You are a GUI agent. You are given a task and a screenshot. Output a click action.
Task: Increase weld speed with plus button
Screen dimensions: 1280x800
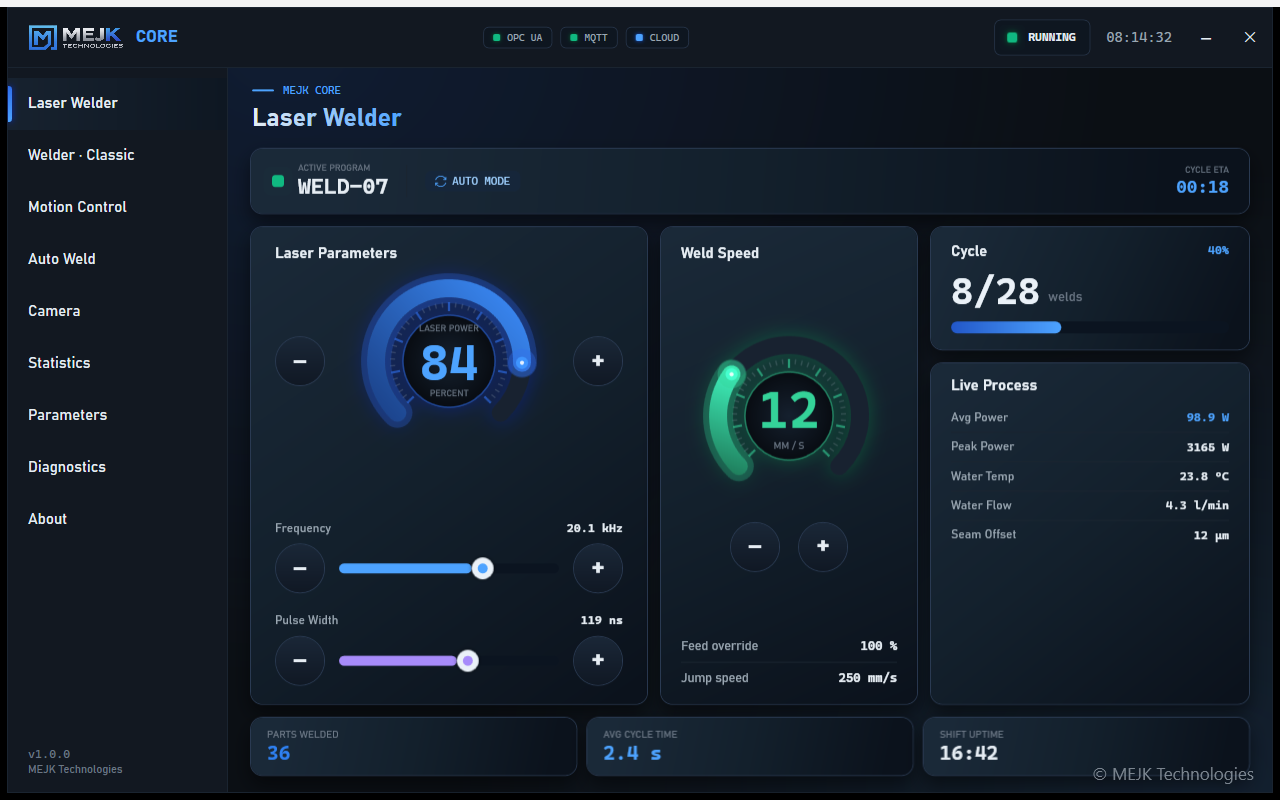pos(823,547)
